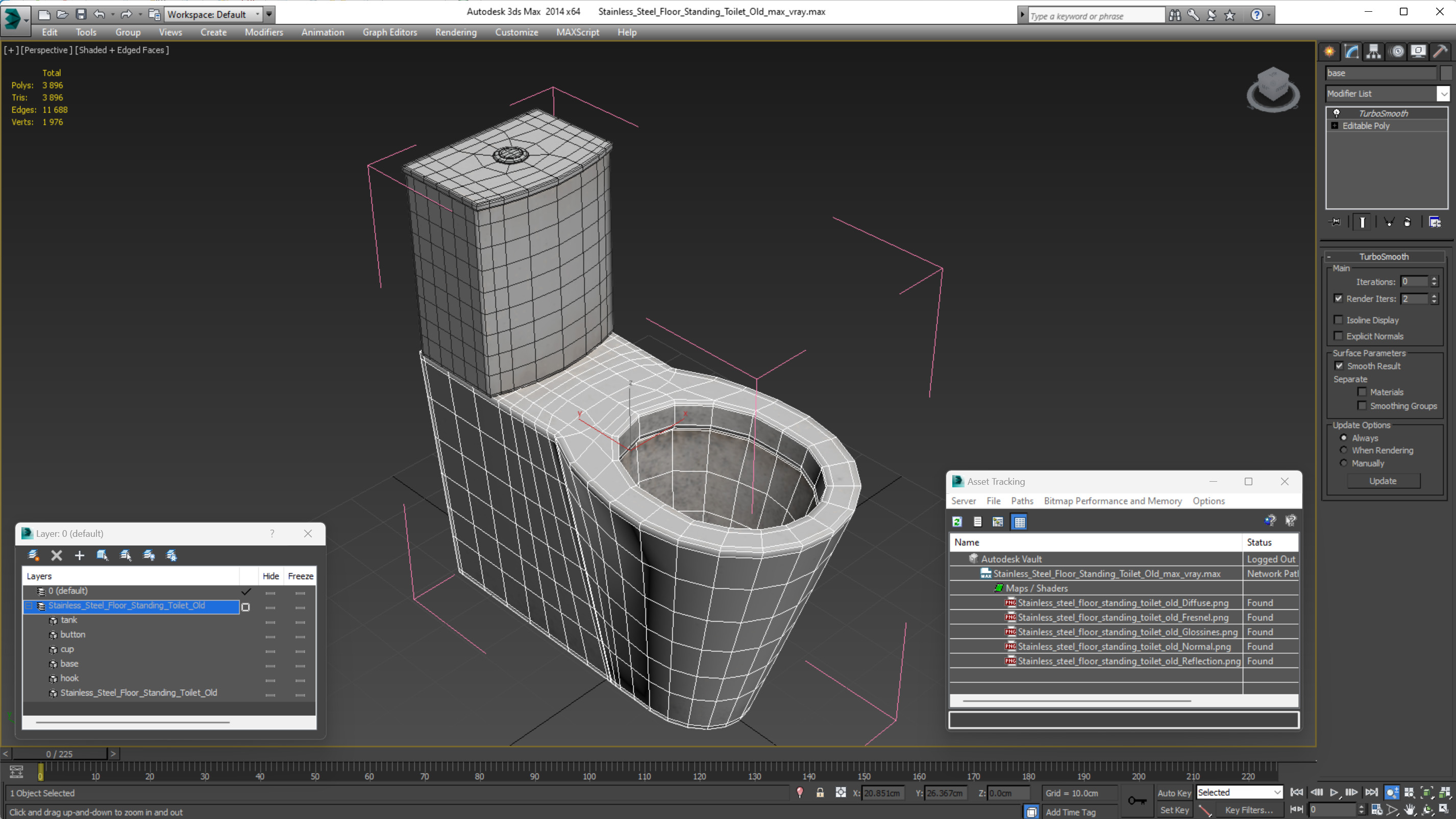
Task: Click Create New Layer icon in Layer dialog
Action: [33, 555]
